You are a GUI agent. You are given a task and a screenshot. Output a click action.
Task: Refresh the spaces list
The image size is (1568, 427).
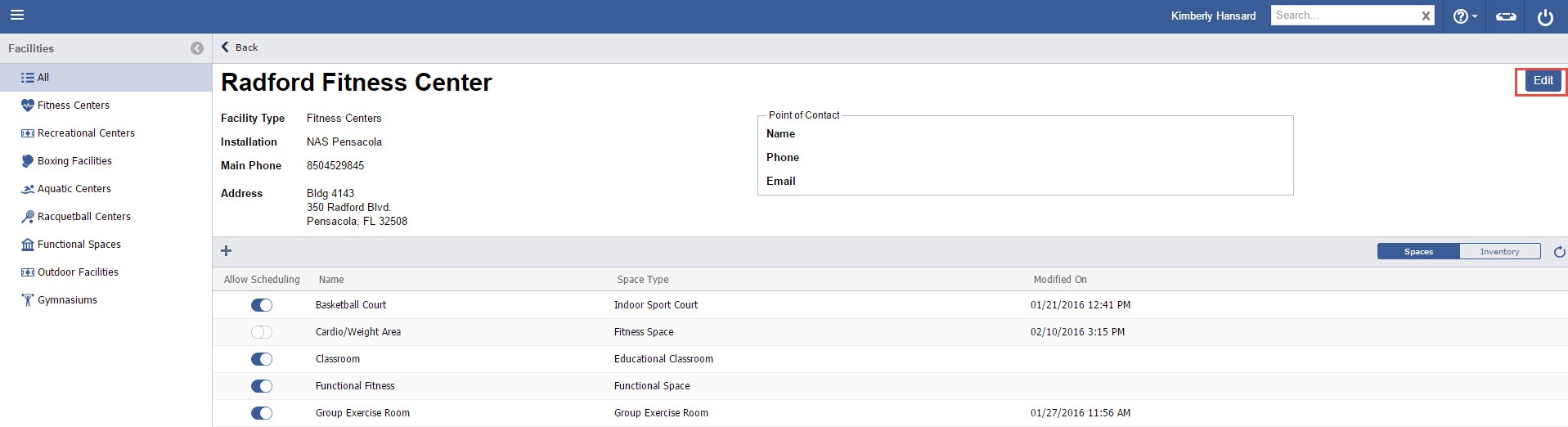coord(1559,252)
